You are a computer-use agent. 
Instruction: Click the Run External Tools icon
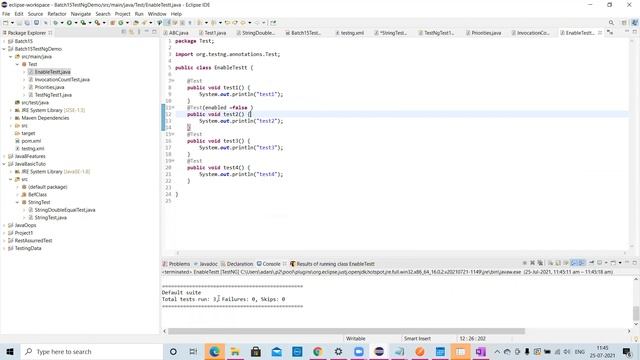coord(97,23)
